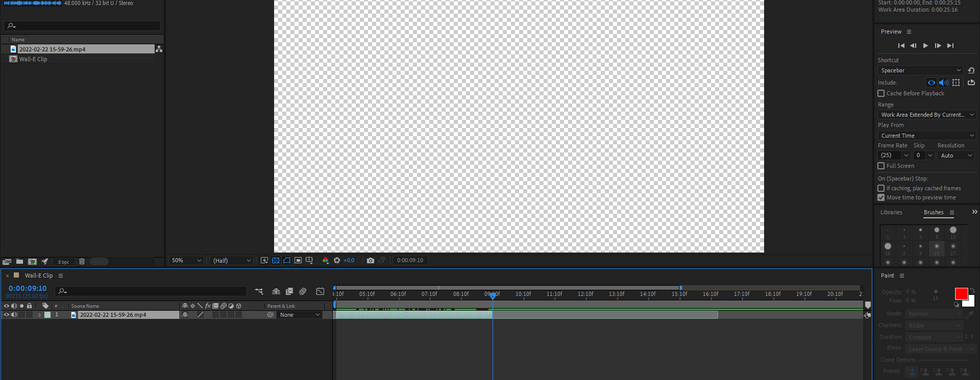Viewport: 980px width, 380px height.
Task: Open Show Channel RGB color icon
Action: coord(326,261)
